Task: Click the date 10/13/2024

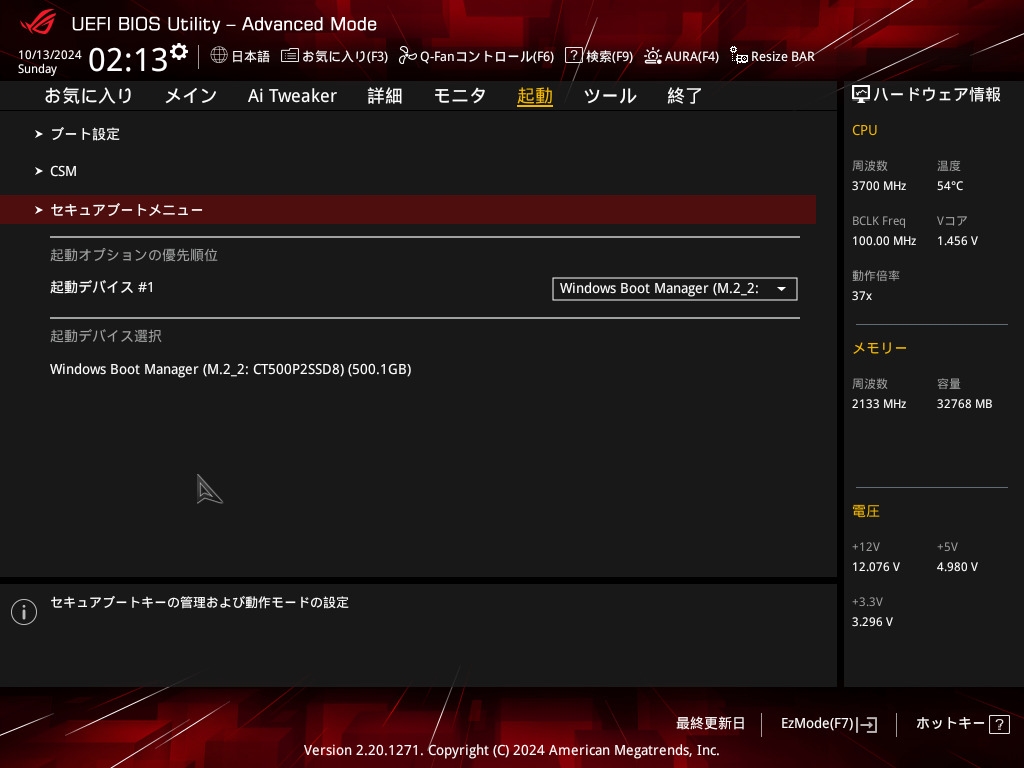Action: click(x=50, y=54)
